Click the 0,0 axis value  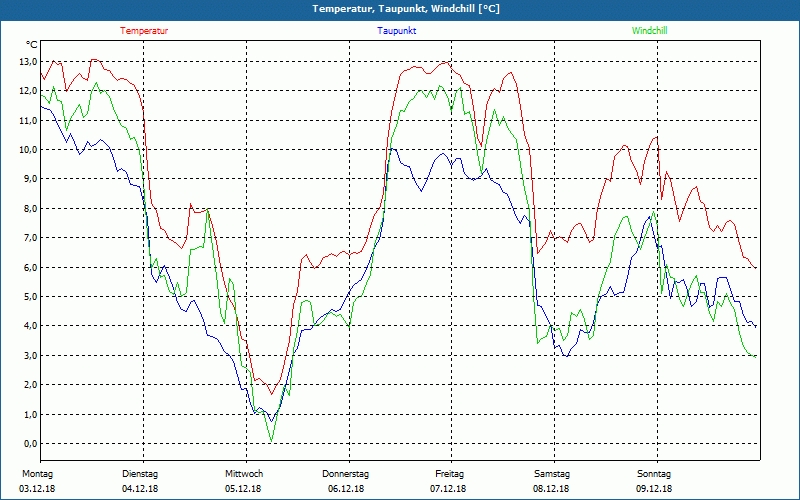coord(31,443)
